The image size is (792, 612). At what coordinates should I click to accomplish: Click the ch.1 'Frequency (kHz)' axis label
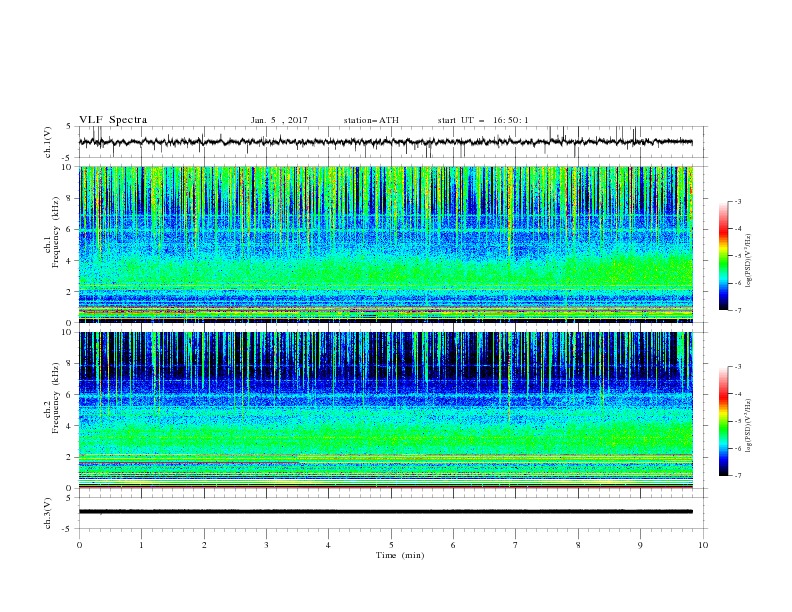coord(56,233)
